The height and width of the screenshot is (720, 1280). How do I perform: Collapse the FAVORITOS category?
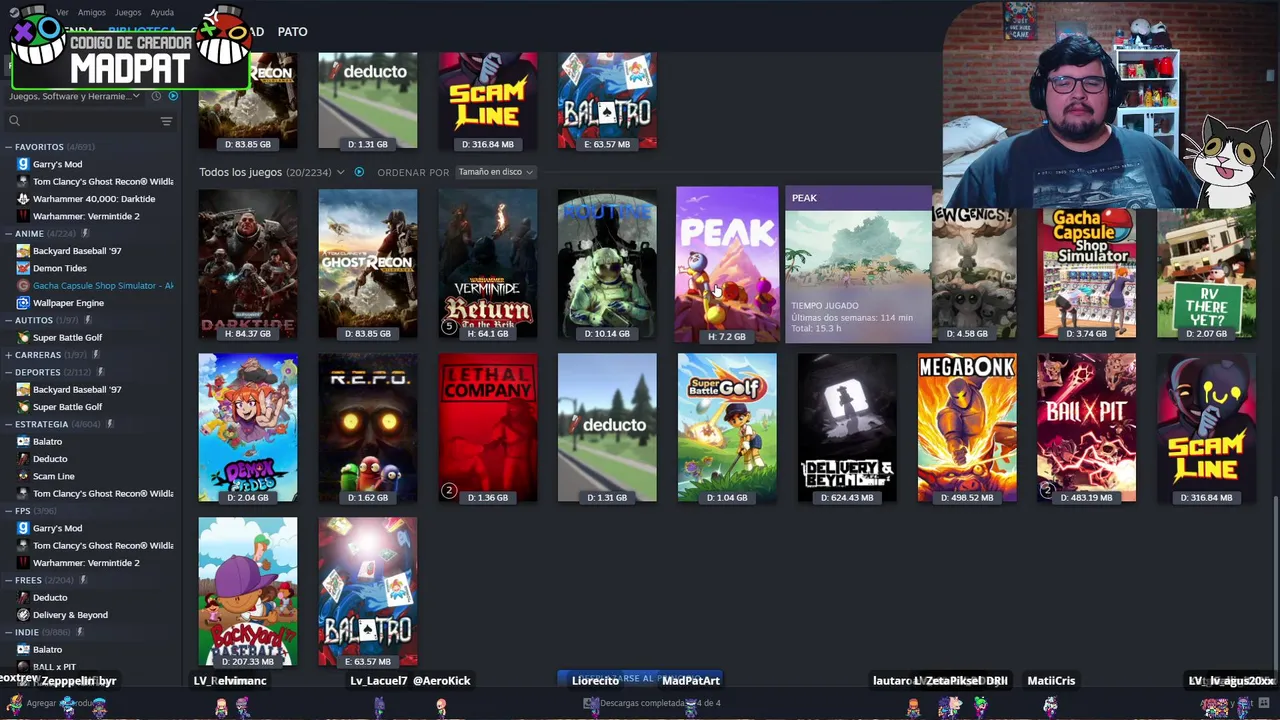9,147
